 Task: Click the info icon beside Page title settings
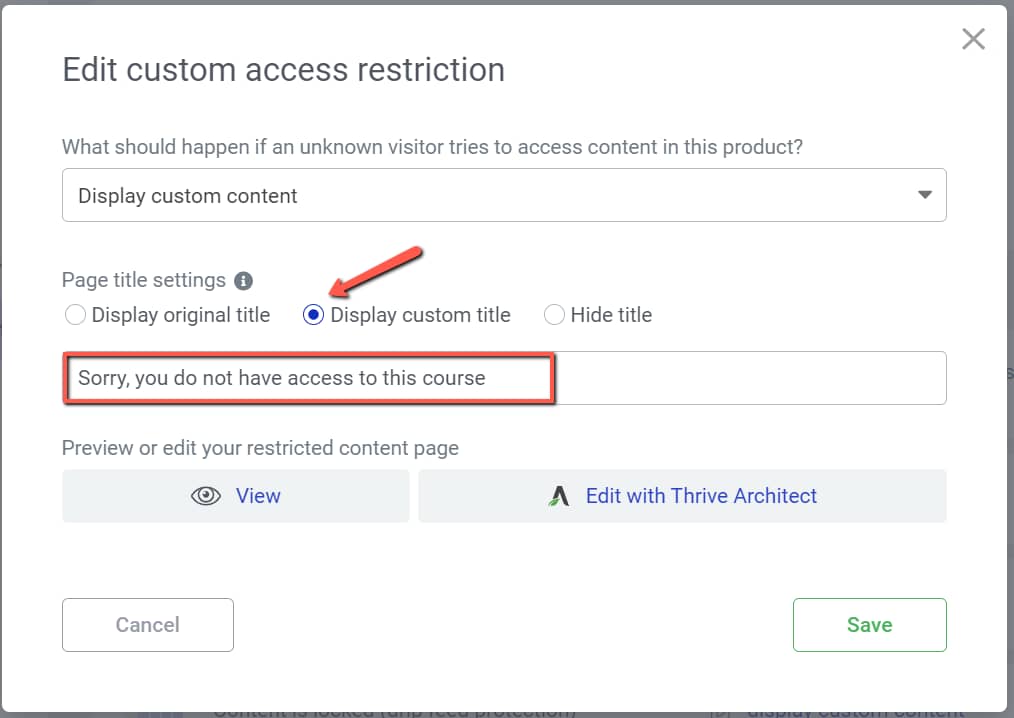(243, 281)
